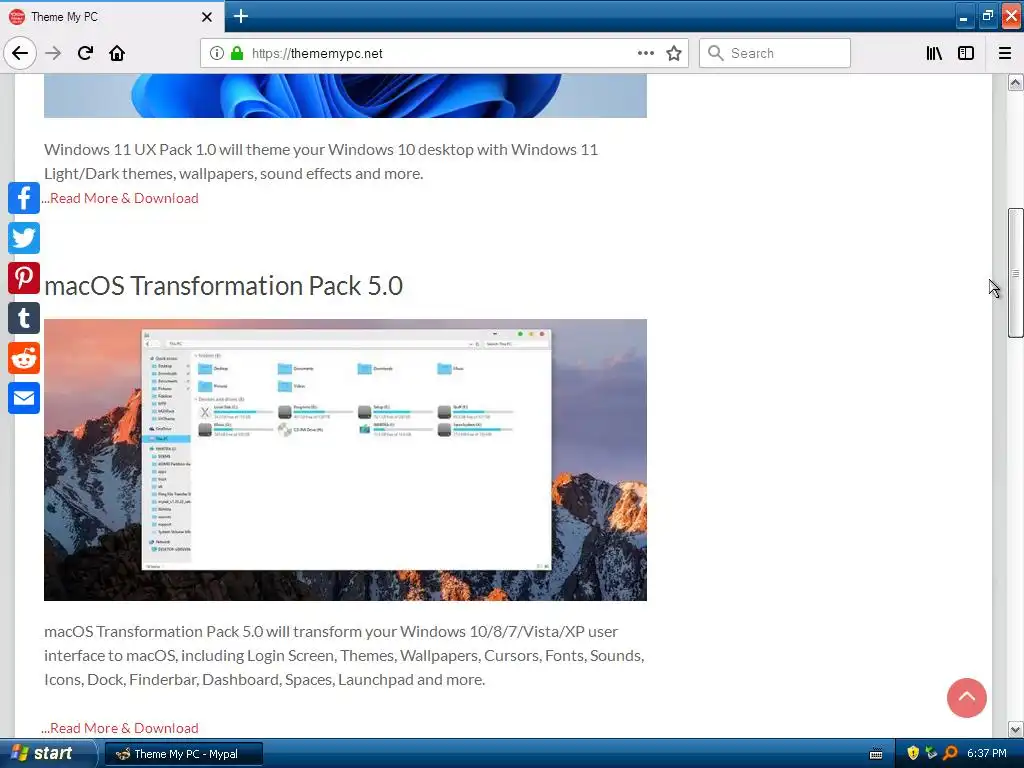Open the yellow security shield tray icon

[913, 754]
